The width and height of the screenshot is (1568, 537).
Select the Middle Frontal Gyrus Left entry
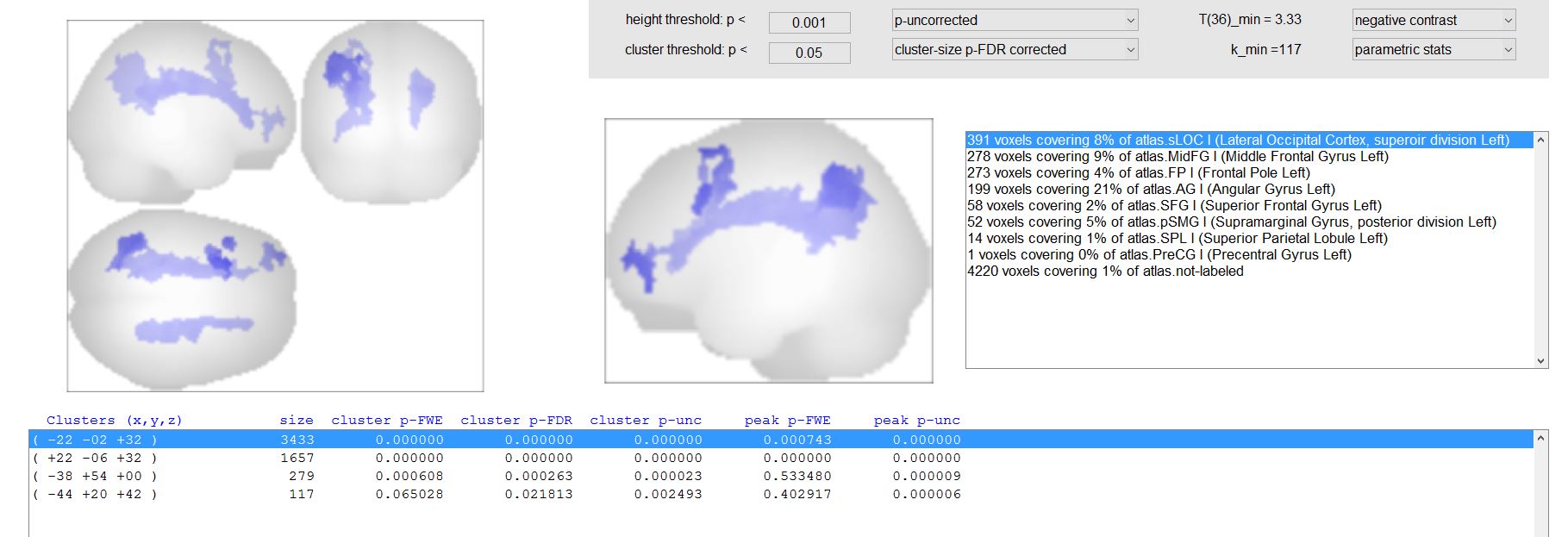1177,156
